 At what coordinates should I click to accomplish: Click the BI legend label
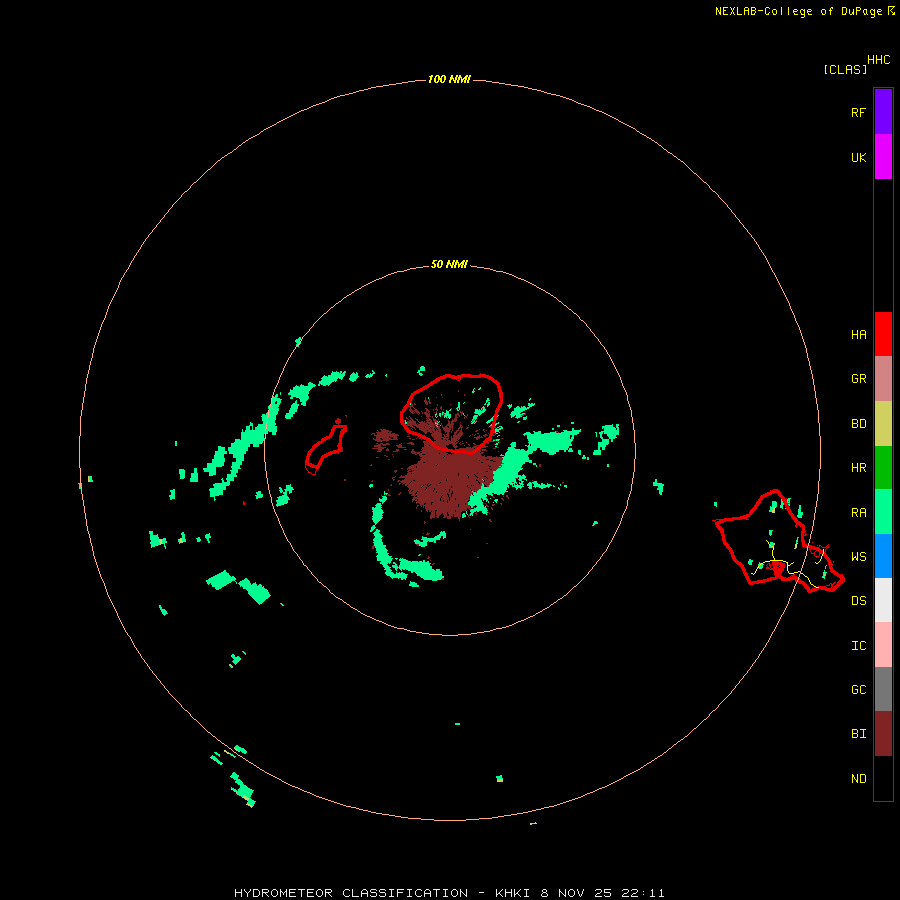pyautogui.click(x=858, y=734)
